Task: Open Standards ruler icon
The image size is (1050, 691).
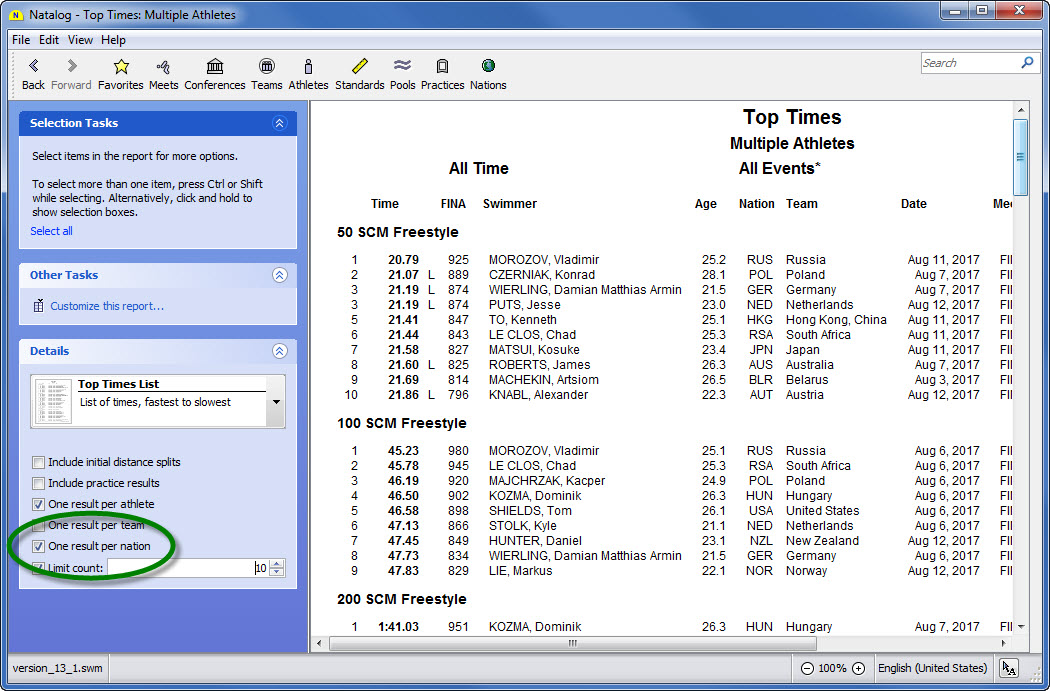Action: click(x=359, y=67)
